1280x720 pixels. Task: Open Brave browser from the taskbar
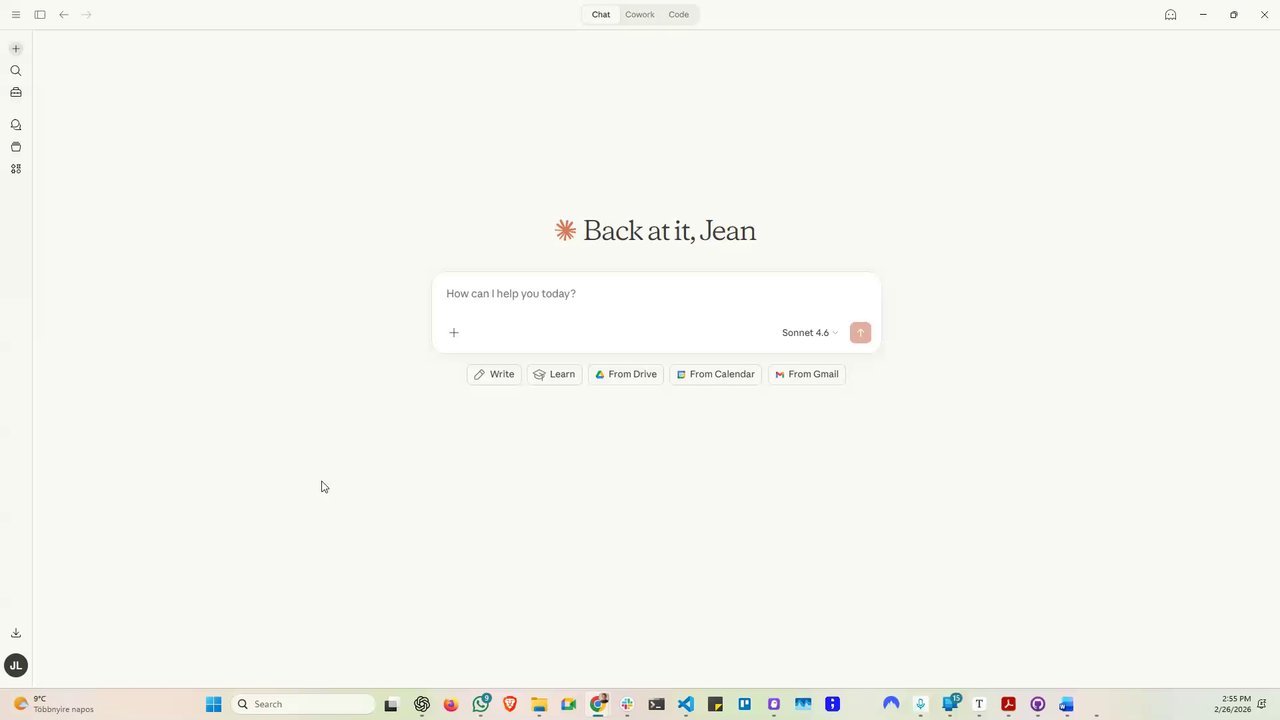[x=510, y=704]
